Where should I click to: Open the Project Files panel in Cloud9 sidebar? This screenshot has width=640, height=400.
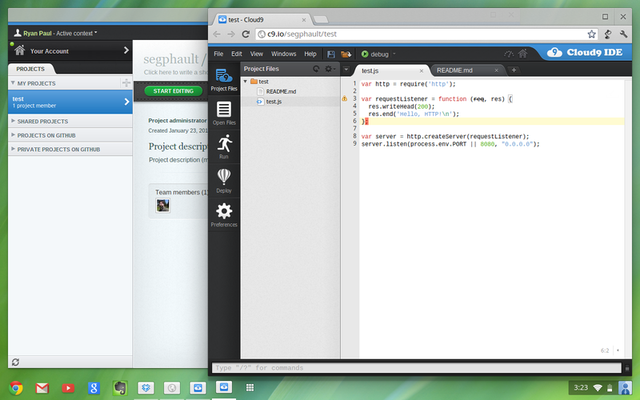[x=224, y=80]
